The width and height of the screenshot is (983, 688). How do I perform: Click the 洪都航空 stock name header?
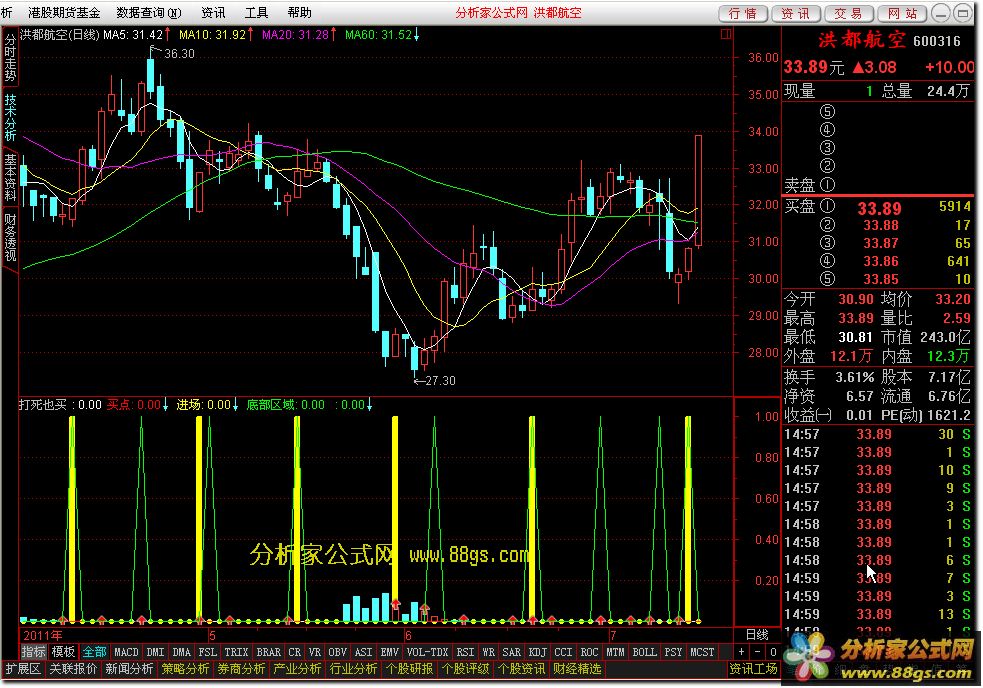coord(862,40)
